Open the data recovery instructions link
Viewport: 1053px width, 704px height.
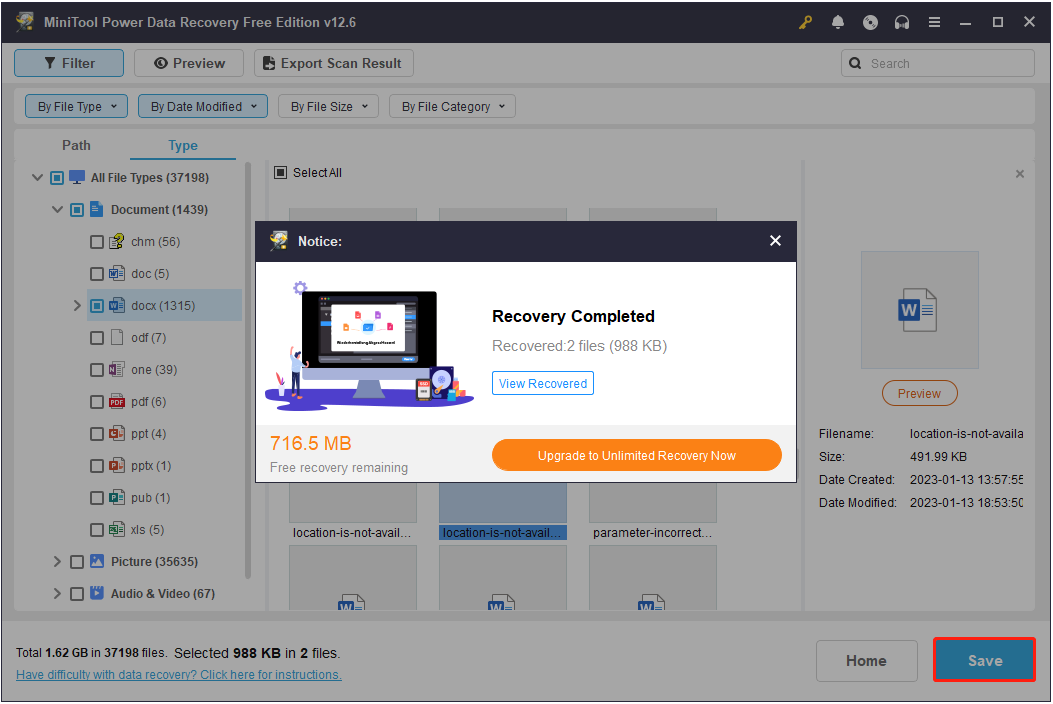[x=178, y=674]
